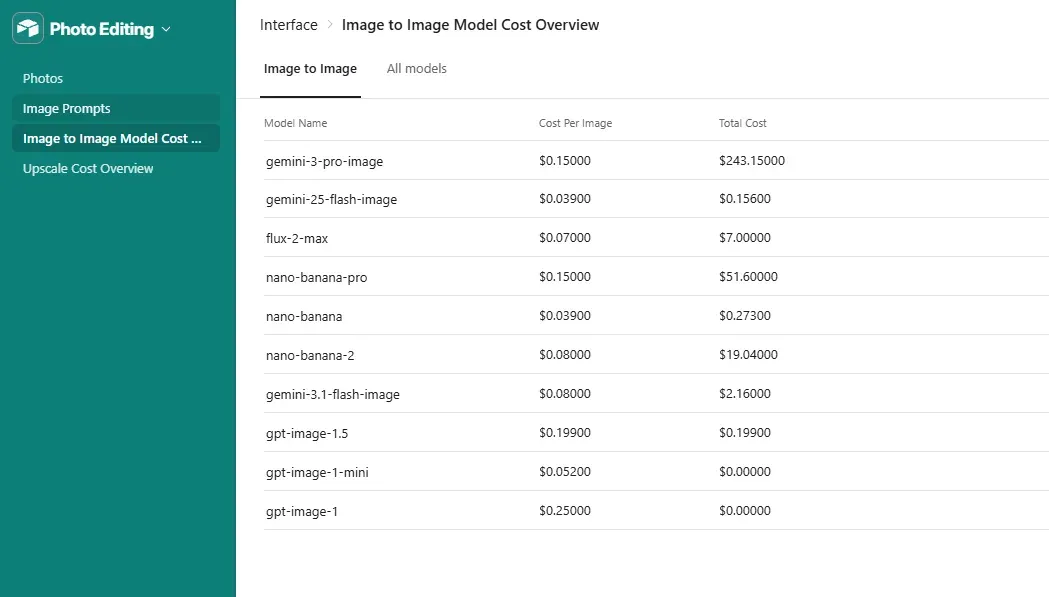Click the $19.04000 total cost cell
Viewport: 1049px width, 597px height.
(748, 355)
